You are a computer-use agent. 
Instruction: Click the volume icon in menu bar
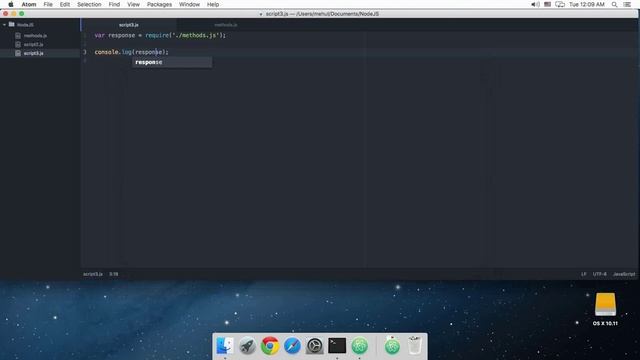pyautogui.click(x=535, y=4)
